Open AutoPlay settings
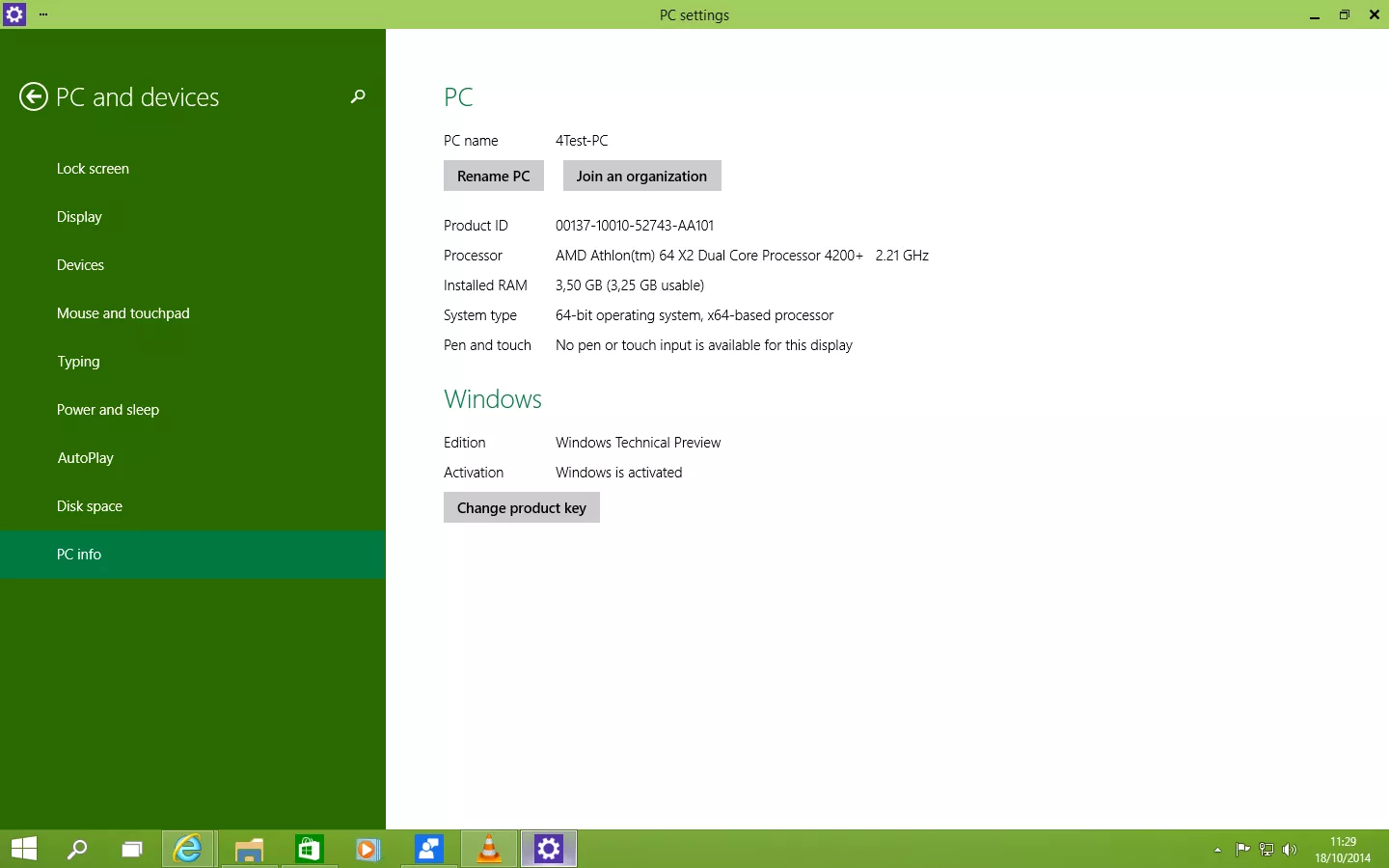Screen dimensions: 1389x868 [x=193, y=458]
